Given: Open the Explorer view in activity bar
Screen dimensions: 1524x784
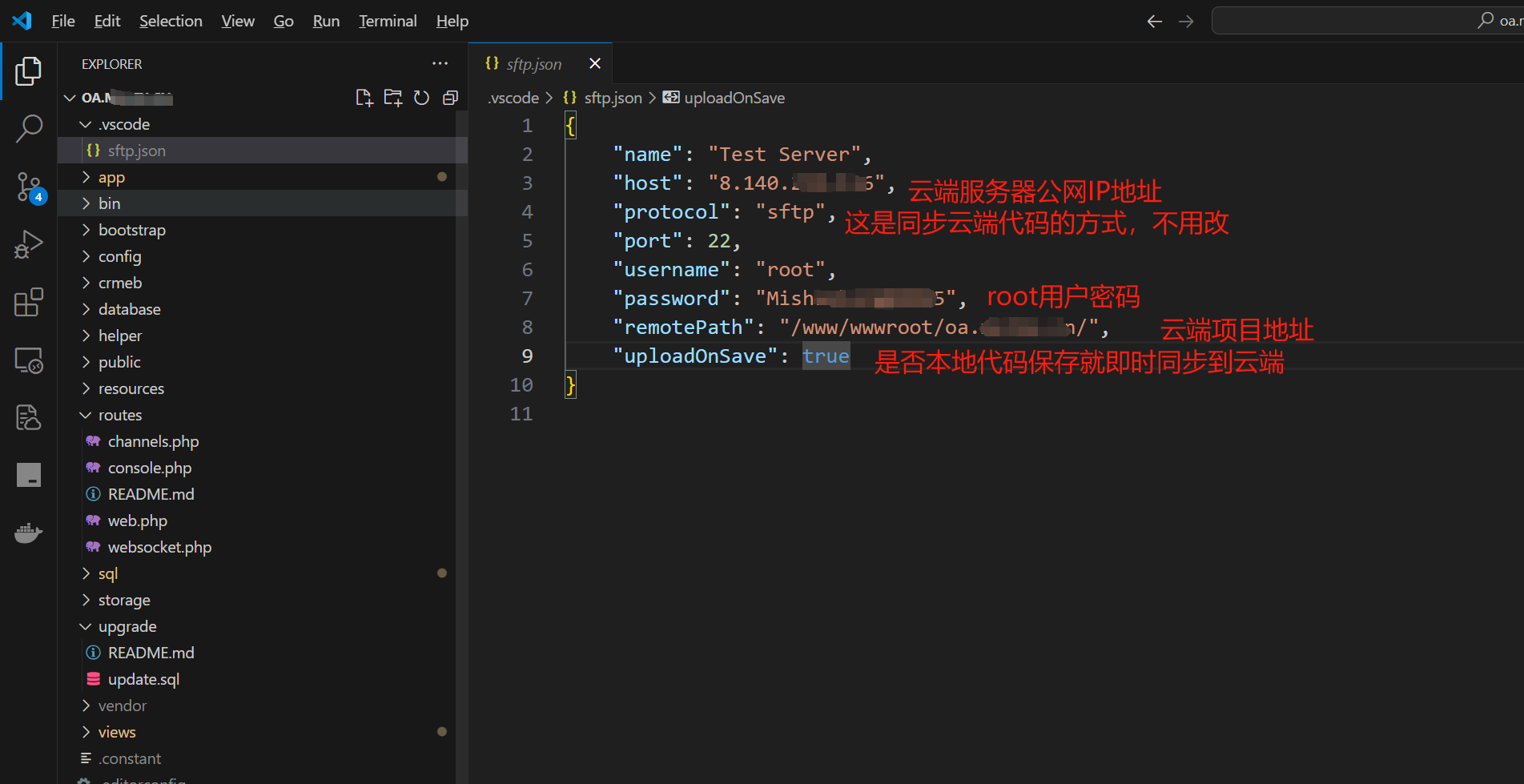Looking at the screenshot, I should (x=29, y=71).
